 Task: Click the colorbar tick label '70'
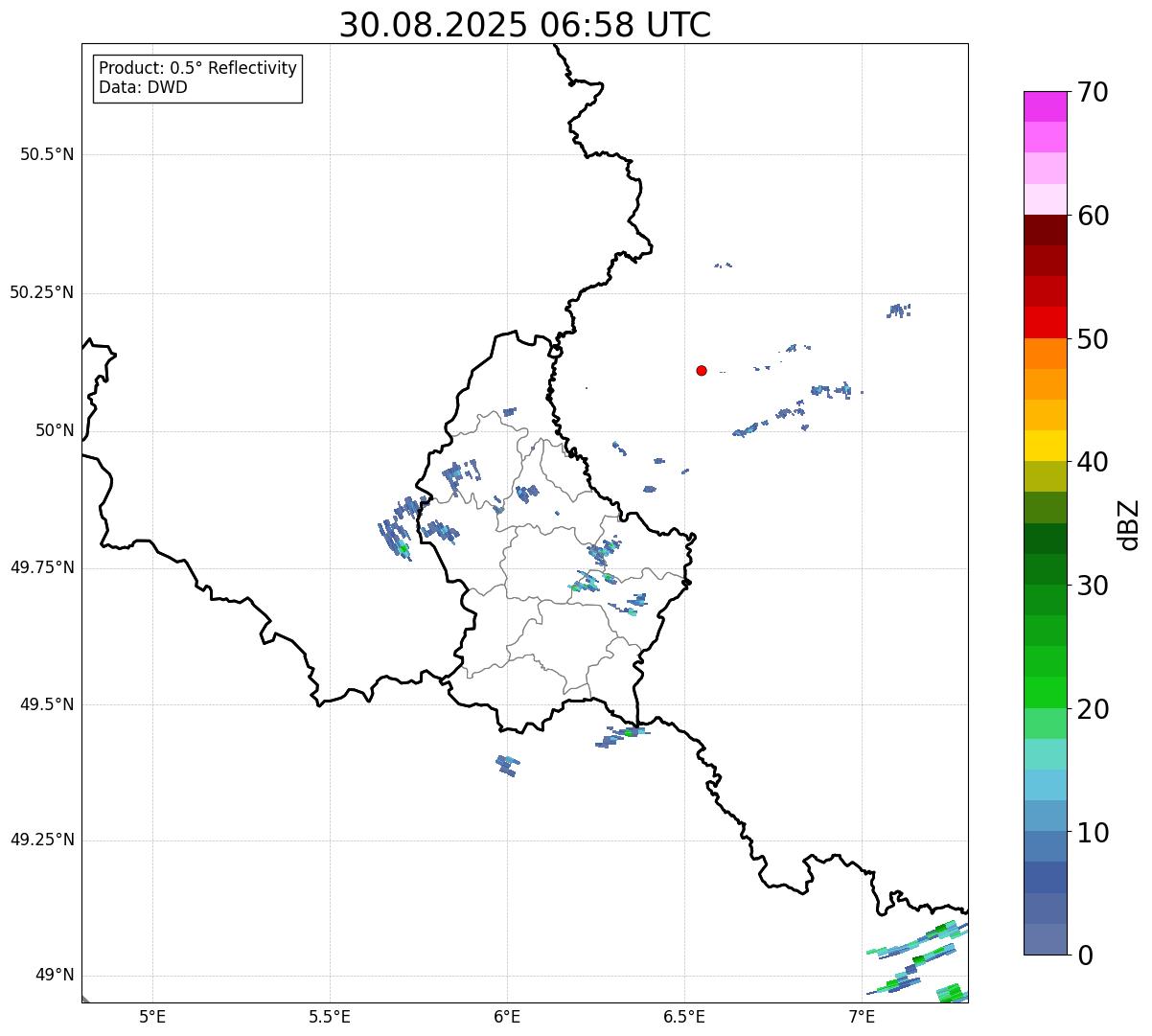point(1093,92)
